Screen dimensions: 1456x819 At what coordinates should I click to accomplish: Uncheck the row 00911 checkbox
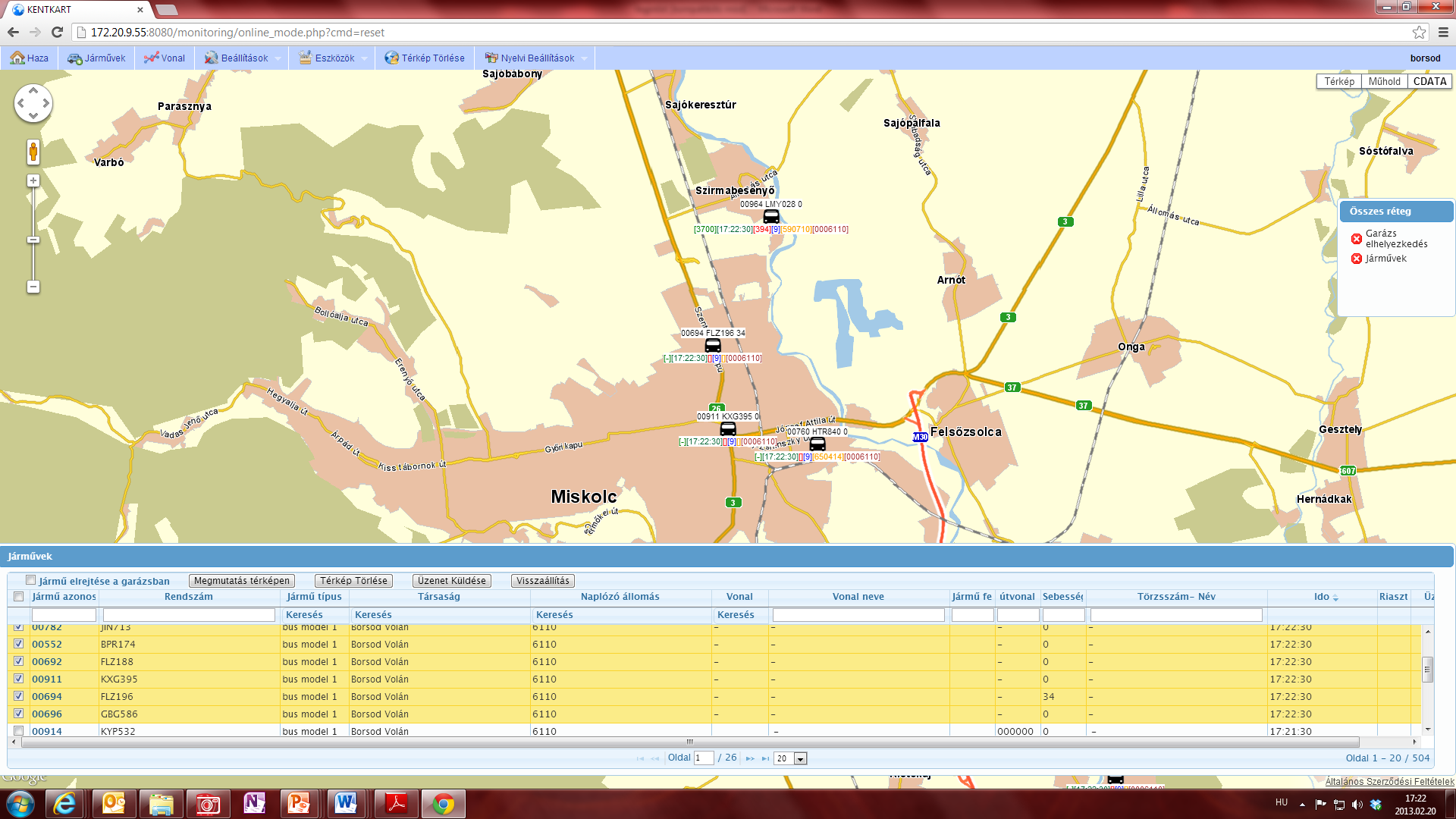[19, 679]
